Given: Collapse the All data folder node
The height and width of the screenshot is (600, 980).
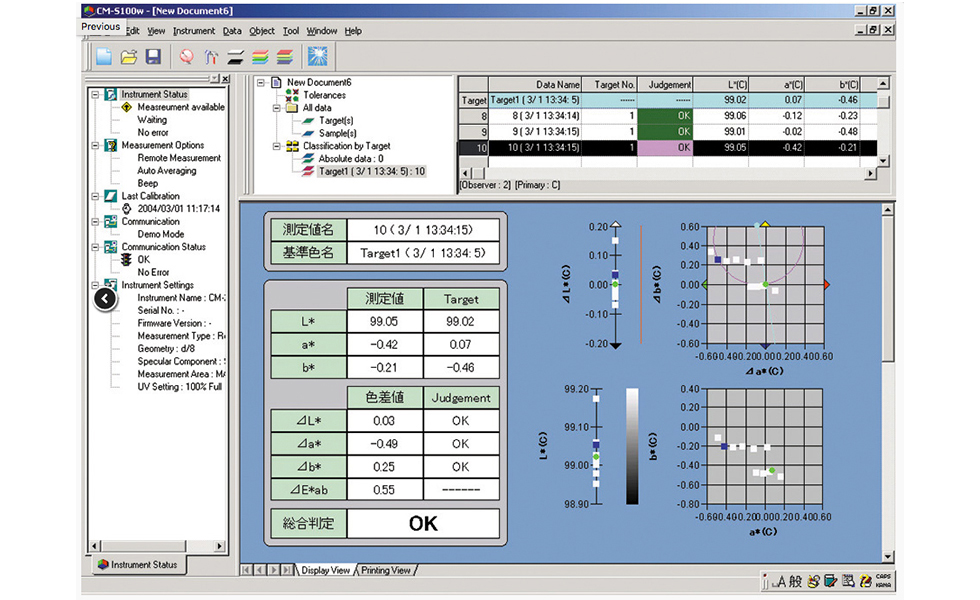Looking at the screenshot, I should tap(276, 108).
